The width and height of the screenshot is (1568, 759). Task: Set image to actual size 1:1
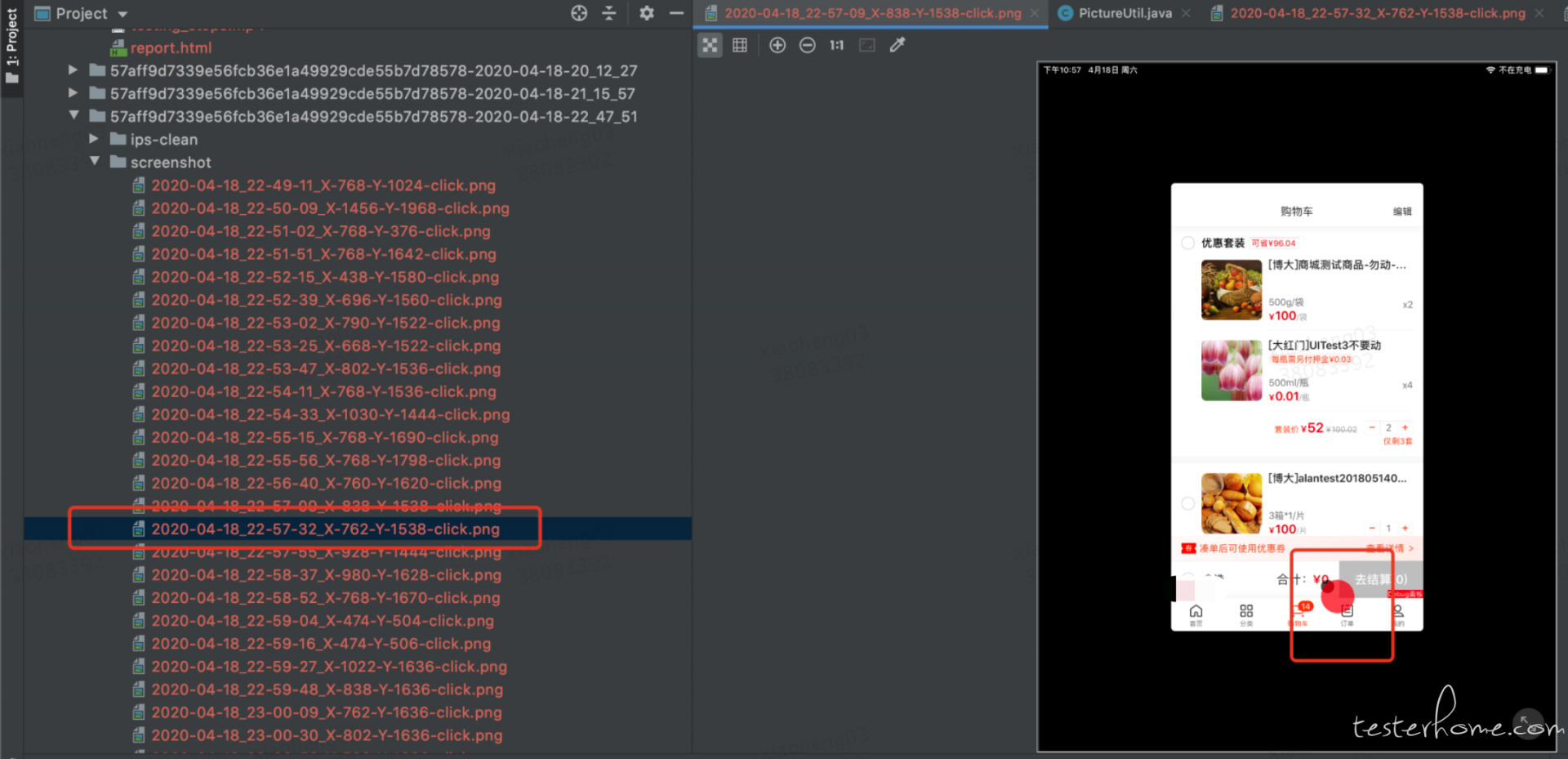[x=836, y=45]
